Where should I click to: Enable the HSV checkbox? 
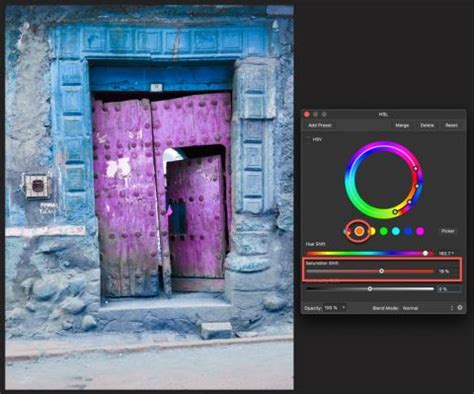pos(308,140)
